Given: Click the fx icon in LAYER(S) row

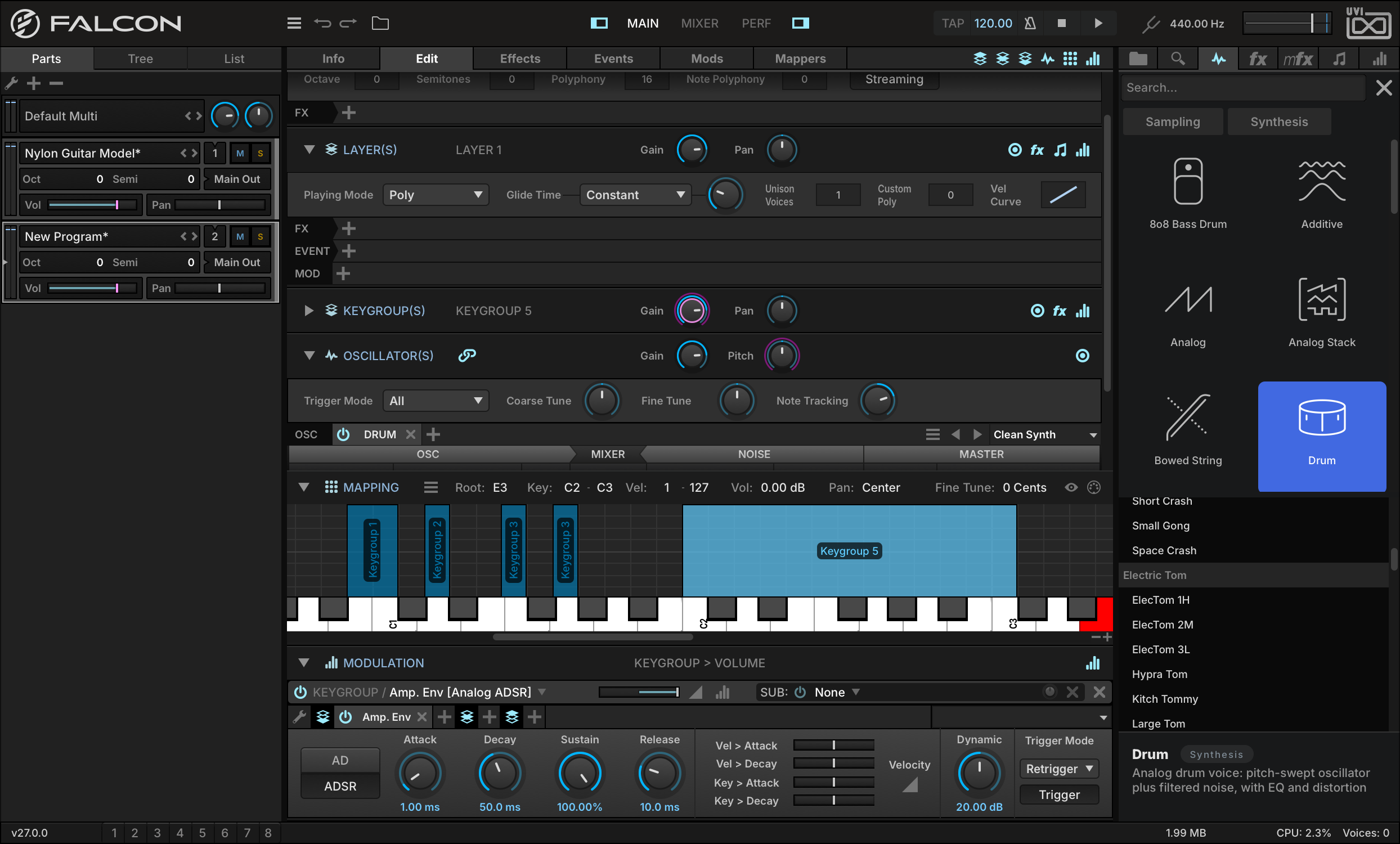Looking at the screenshot, I should click(1037, 150).
